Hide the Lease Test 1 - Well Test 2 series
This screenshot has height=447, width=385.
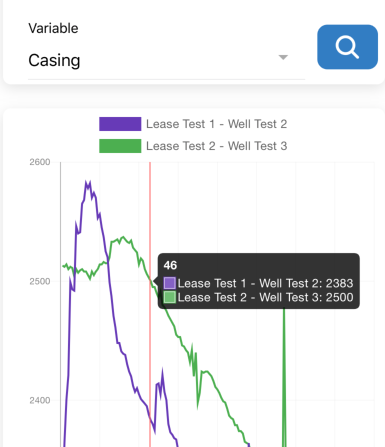coord(217,124)
